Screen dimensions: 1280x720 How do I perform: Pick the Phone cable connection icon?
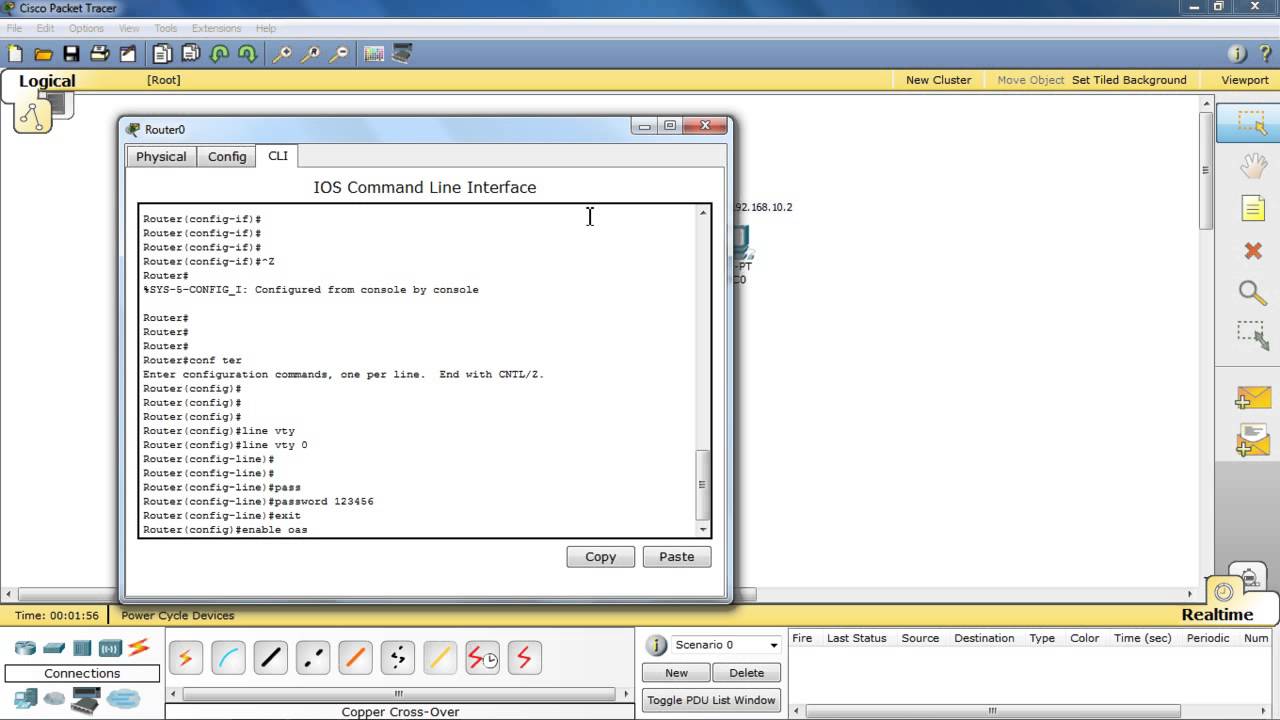coord(398,658)
